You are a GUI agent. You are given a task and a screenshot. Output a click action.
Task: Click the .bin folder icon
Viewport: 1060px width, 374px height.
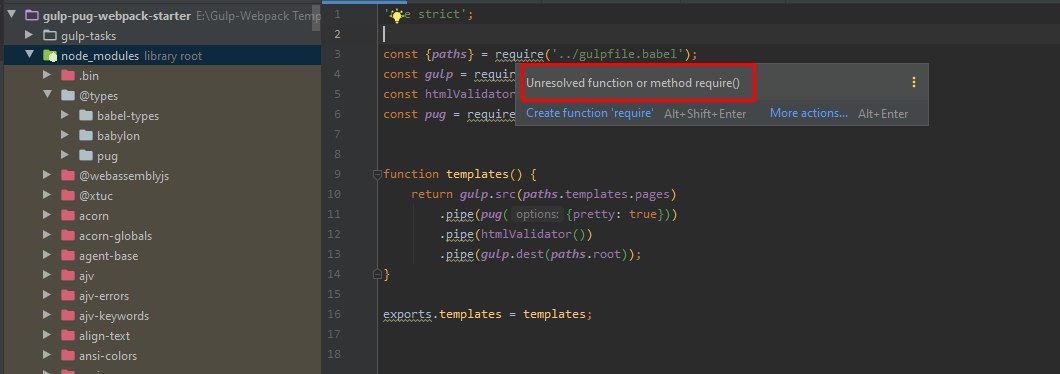tap(68, 76)
